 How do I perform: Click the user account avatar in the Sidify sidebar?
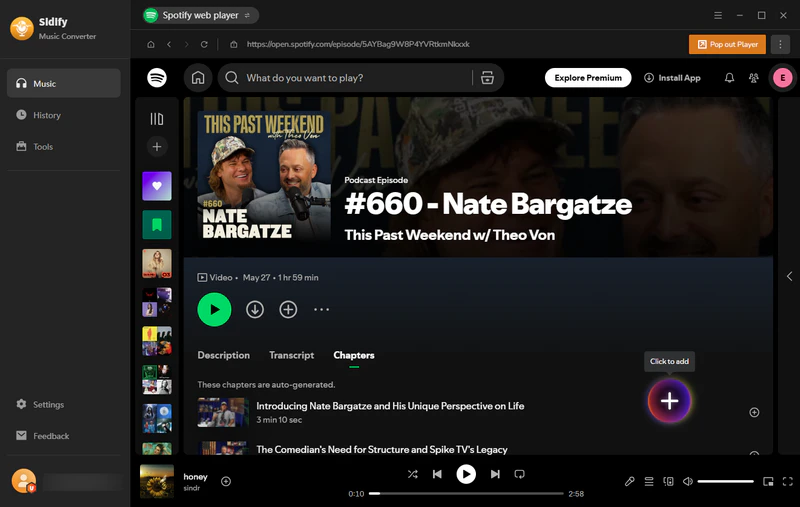23,481
